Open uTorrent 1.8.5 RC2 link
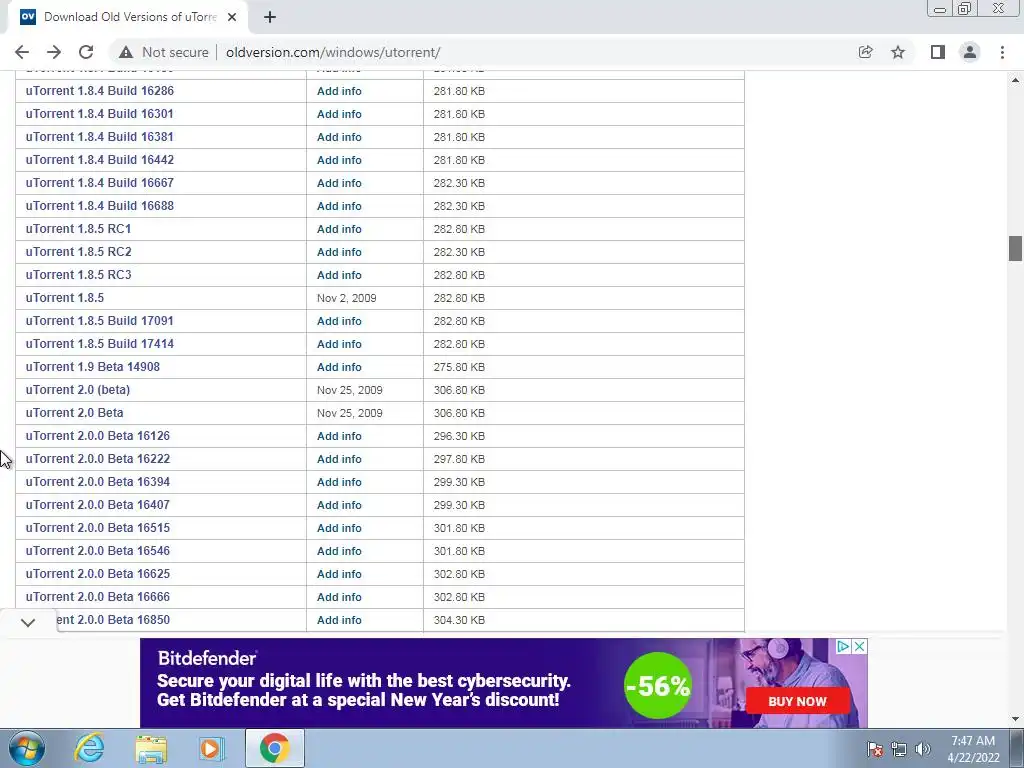 pos(78,251)
